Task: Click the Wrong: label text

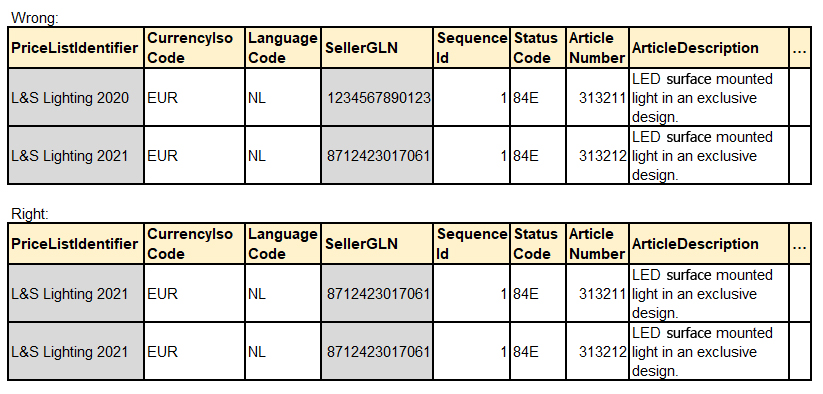Action: coord(35,18)
